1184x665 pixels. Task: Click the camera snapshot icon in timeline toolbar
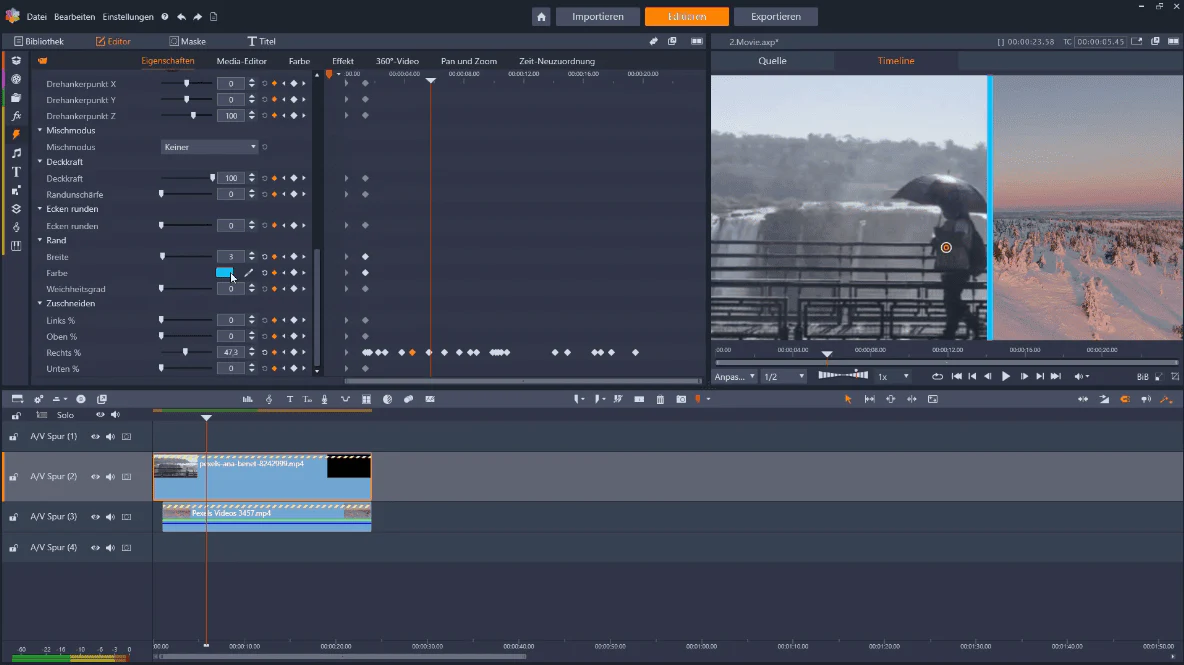(x=681, y=399)
